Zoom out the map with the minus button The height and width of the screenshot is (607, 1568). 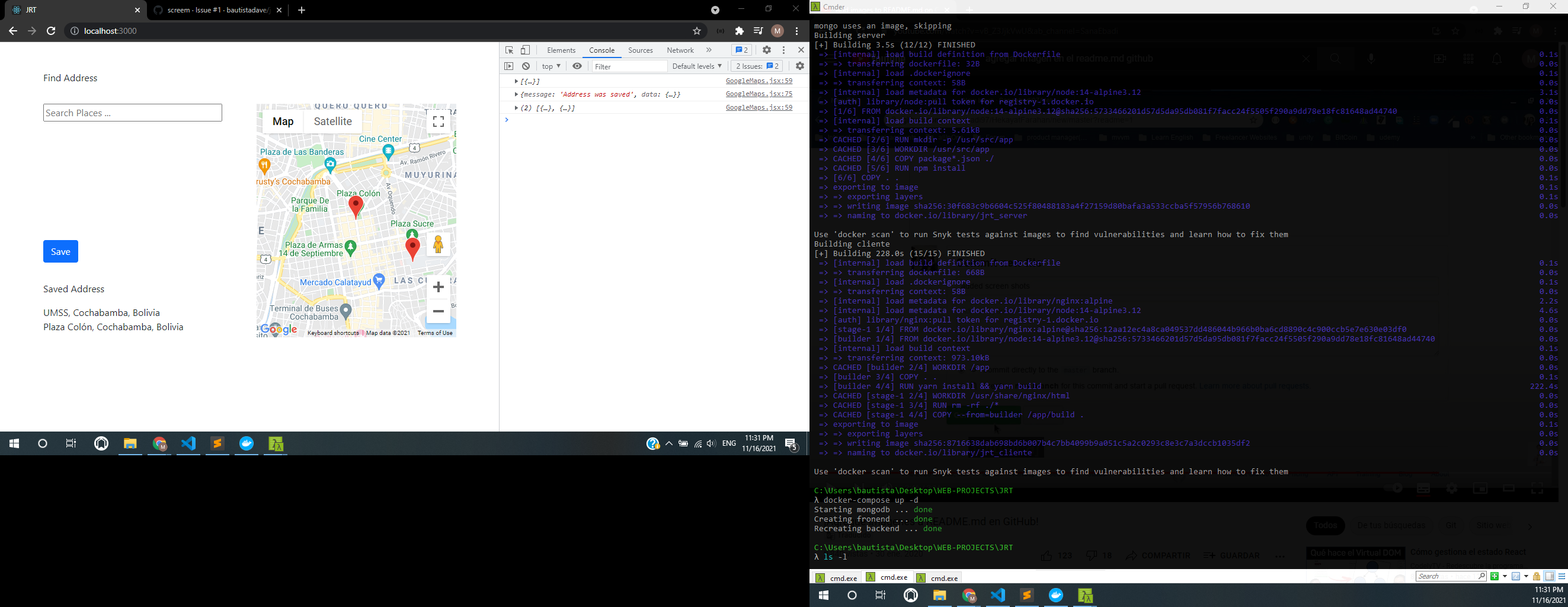pos(439,312)
